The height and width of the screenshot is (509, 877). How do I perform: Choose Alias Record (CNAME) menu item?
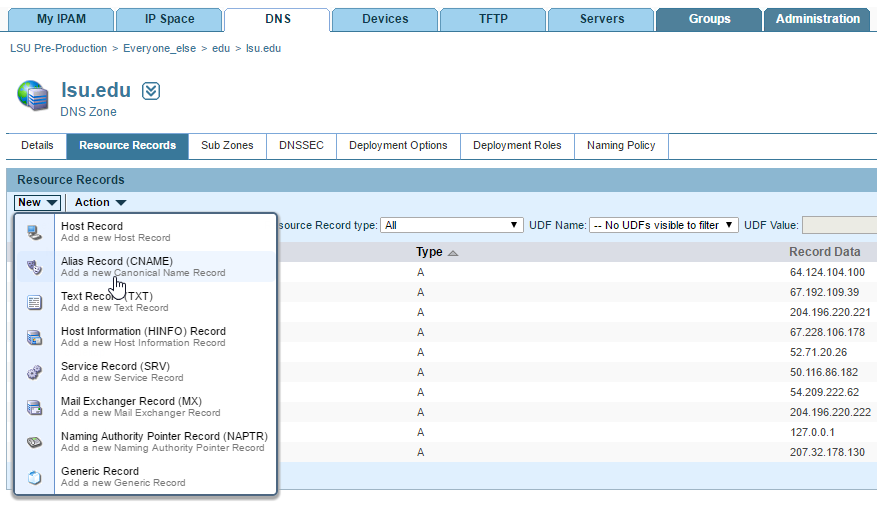tap(145, 267)
